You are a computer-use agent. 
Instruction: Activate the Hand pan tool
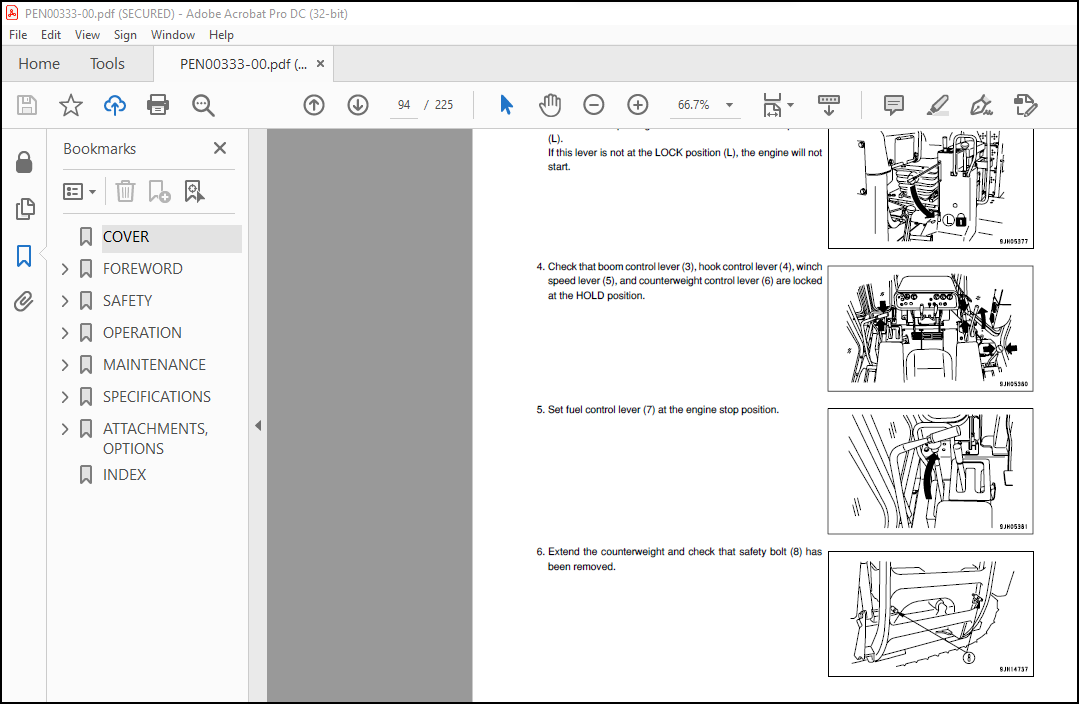[550, 105]
